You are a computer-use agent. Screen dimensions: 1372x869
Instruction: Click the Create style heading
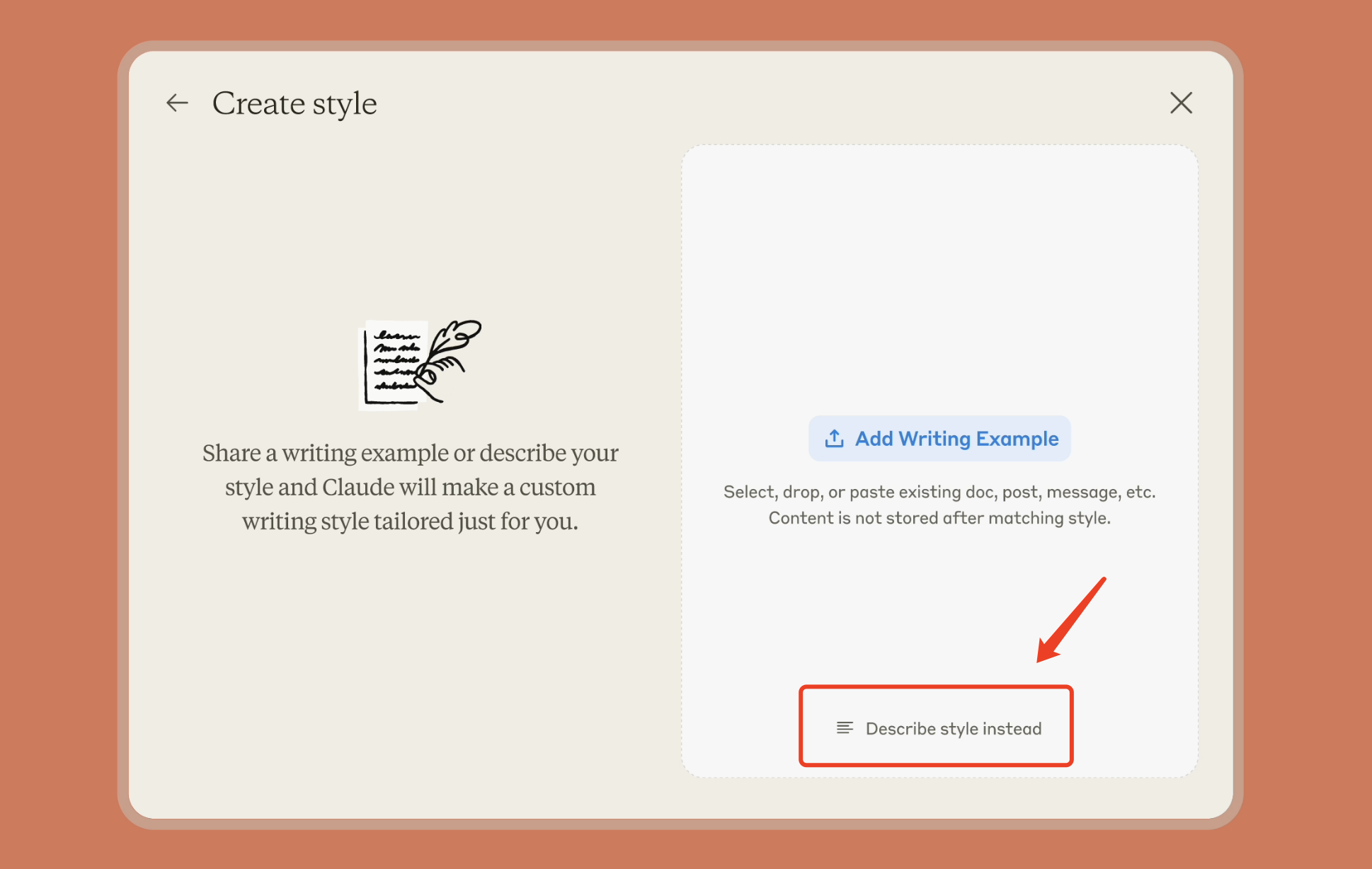pos(295,104)
